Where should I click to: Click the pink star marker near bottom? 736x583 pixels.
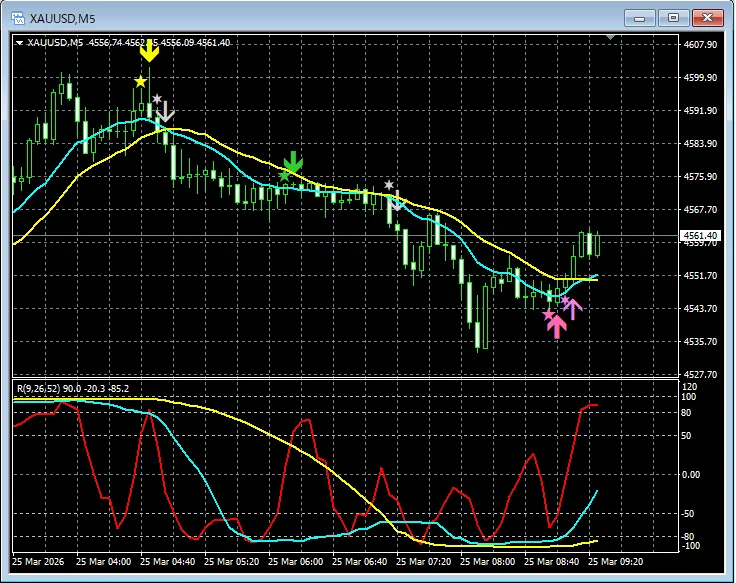549,315
